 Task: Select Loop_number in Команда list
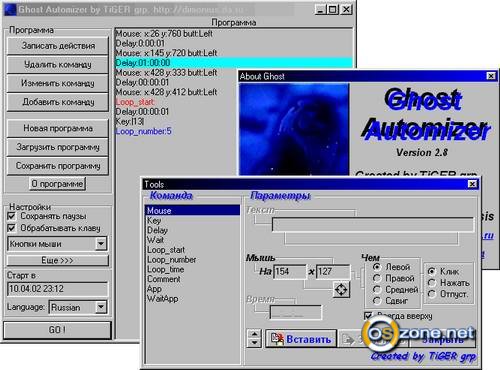click(x=192, y=259)
